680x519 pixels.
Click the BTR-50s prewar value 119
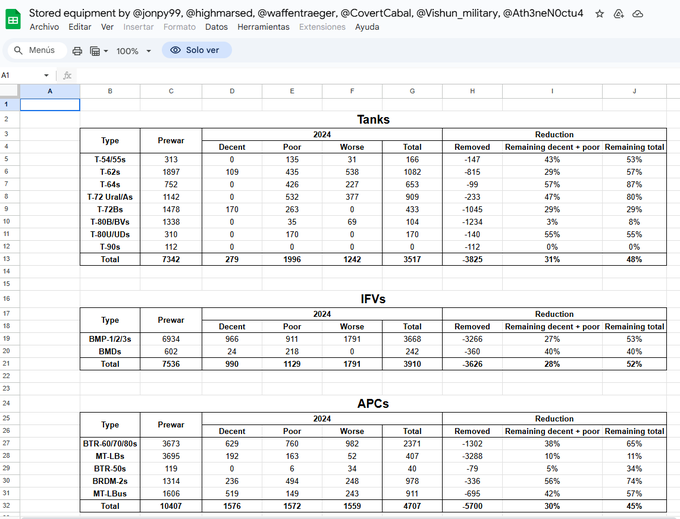pos(171,469)
